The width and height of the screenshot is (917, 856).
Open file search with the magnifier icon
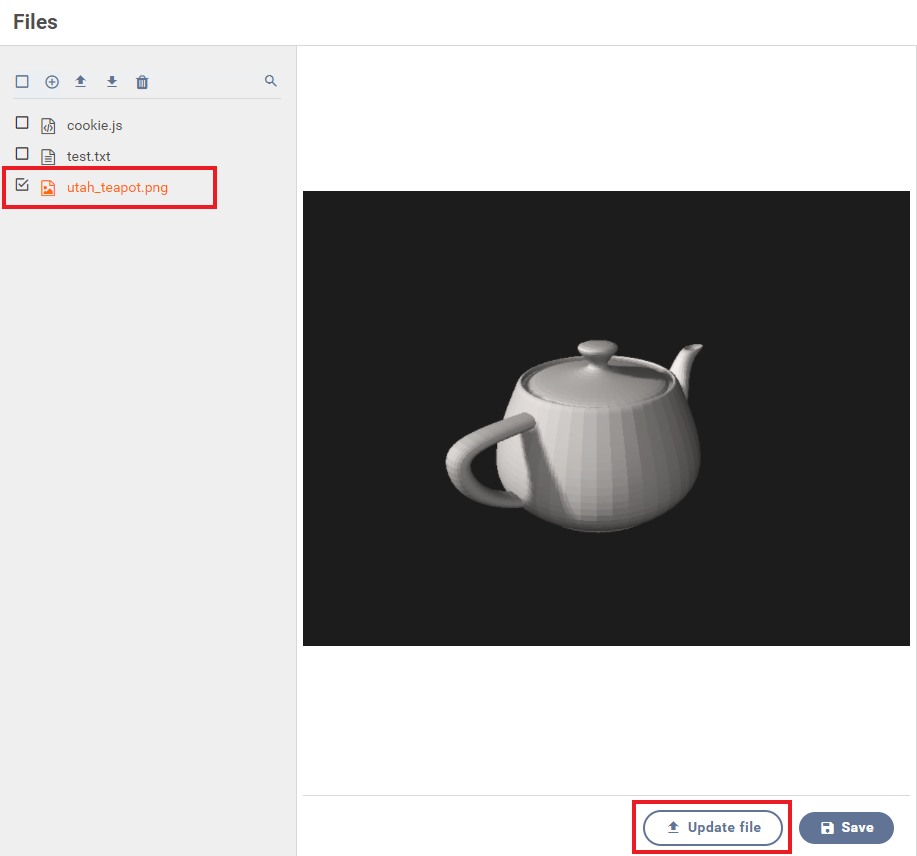click(270, 81)
